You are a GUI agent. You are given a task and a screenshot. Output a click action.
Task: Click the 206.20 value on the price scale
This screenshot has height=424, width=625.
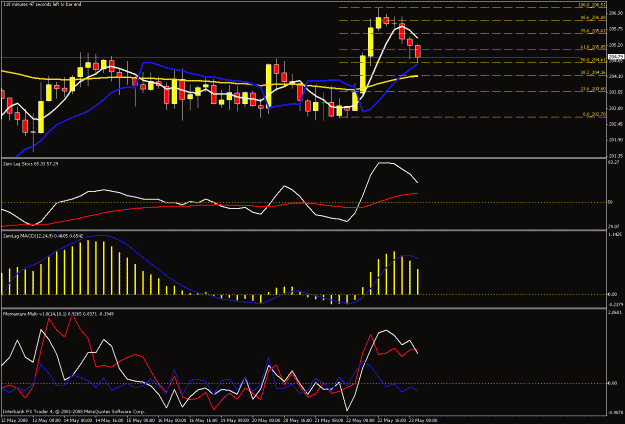click(616, 13)
